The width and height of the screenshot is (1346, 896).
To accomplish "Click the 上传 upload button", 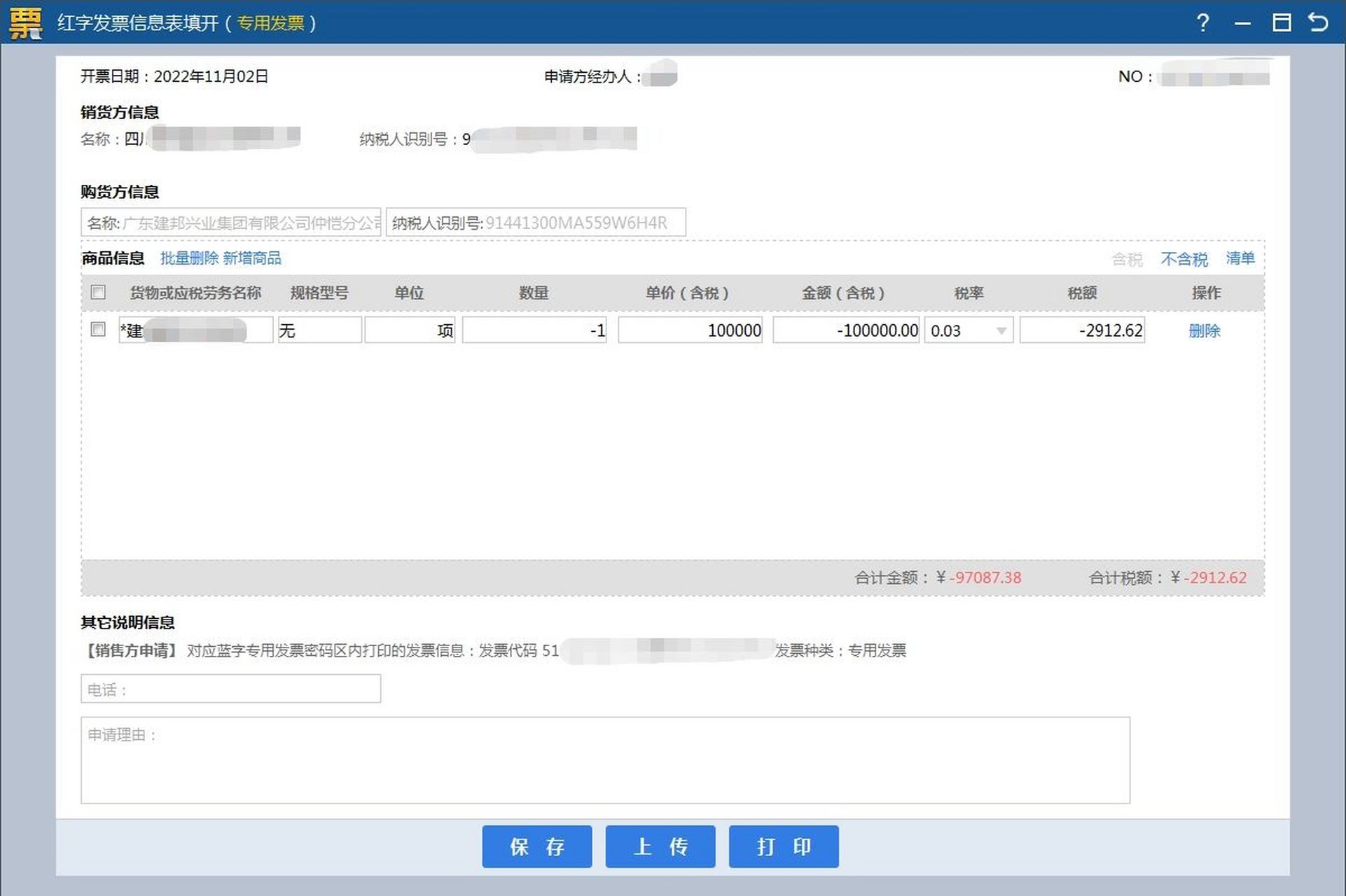I will 660,846.
